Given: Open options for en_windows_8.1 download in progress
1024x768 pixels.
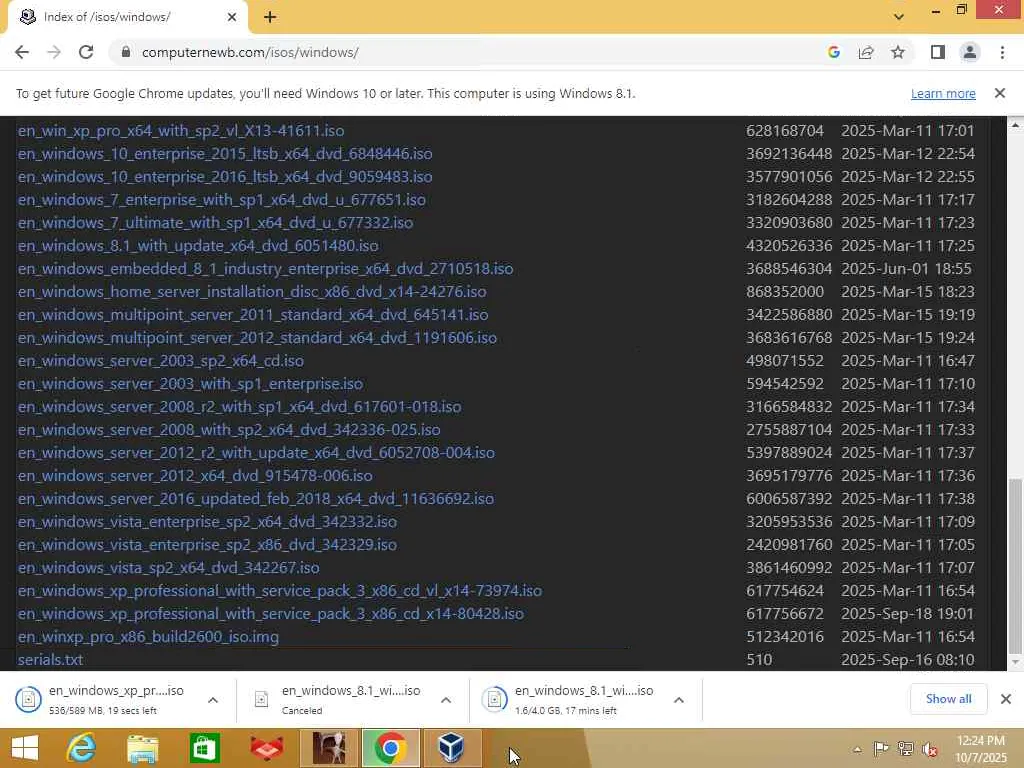Looking at the screenshot, I should [x=679, y=700].
